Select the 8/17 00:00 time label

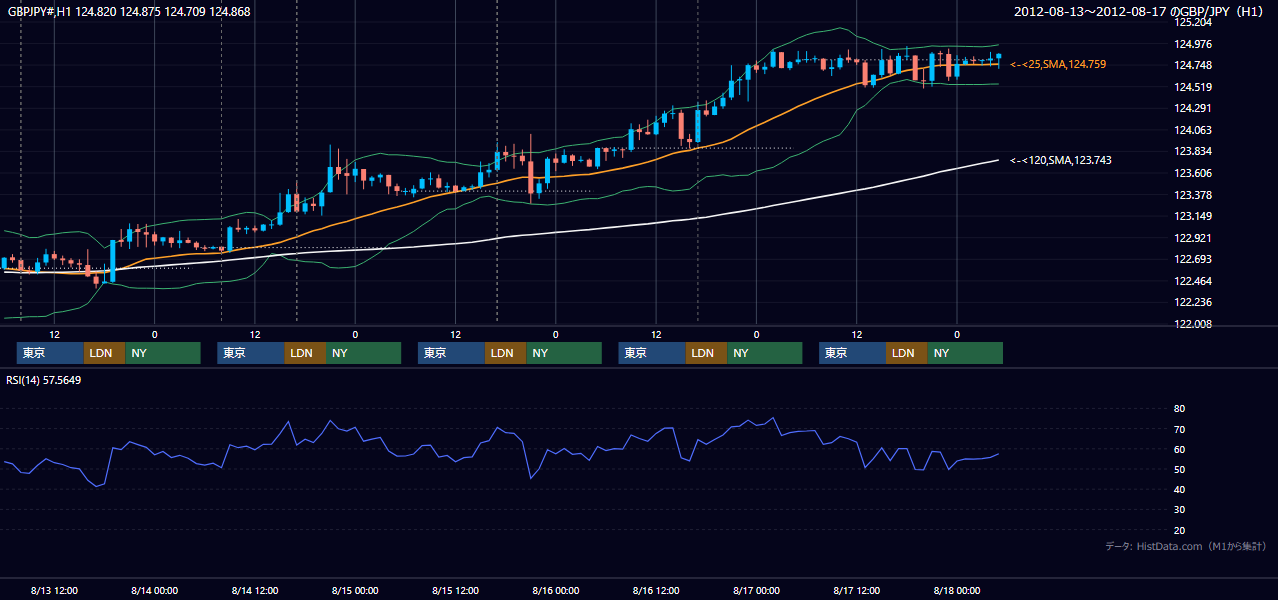tap(756, 590)
